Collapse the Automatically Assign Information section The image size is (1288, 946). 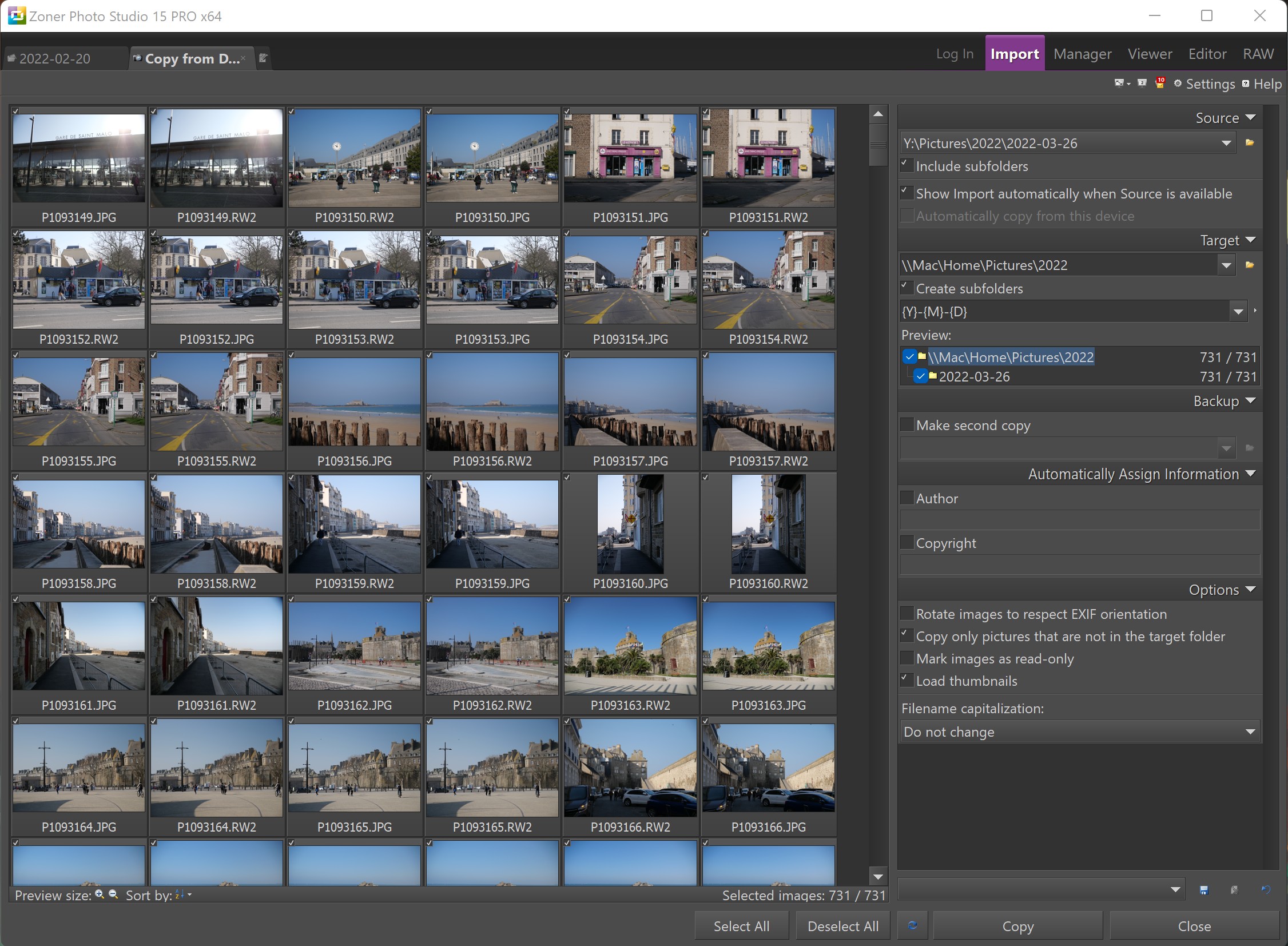(x=1251, y=474)
